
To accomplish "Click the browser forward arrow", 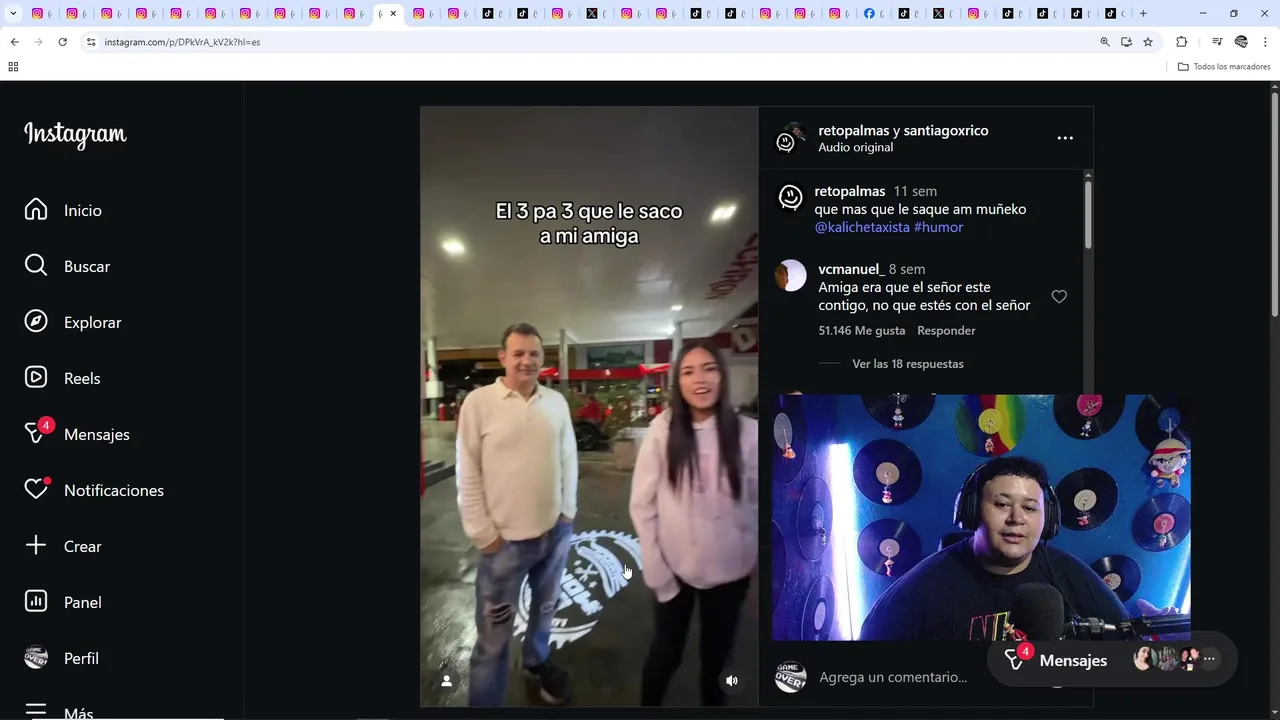I will point(38,42).
